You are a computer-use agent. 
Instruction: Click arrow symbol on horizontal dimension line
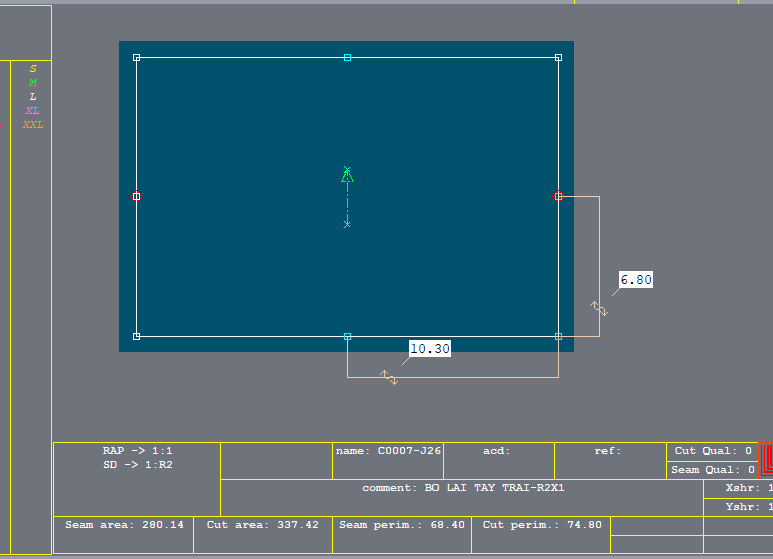tap(389, 378)
